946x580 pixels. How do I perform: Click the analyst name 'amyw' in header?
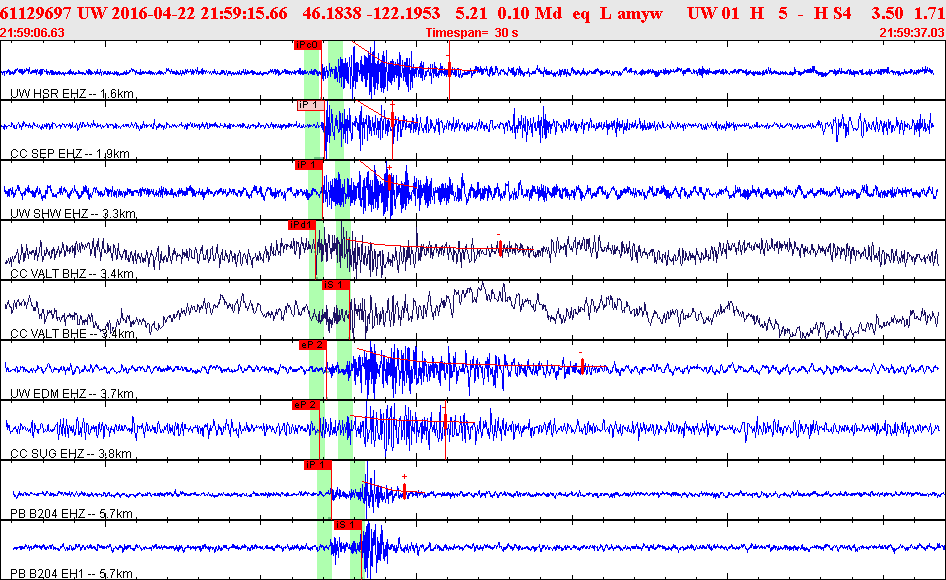pos(640,14)
